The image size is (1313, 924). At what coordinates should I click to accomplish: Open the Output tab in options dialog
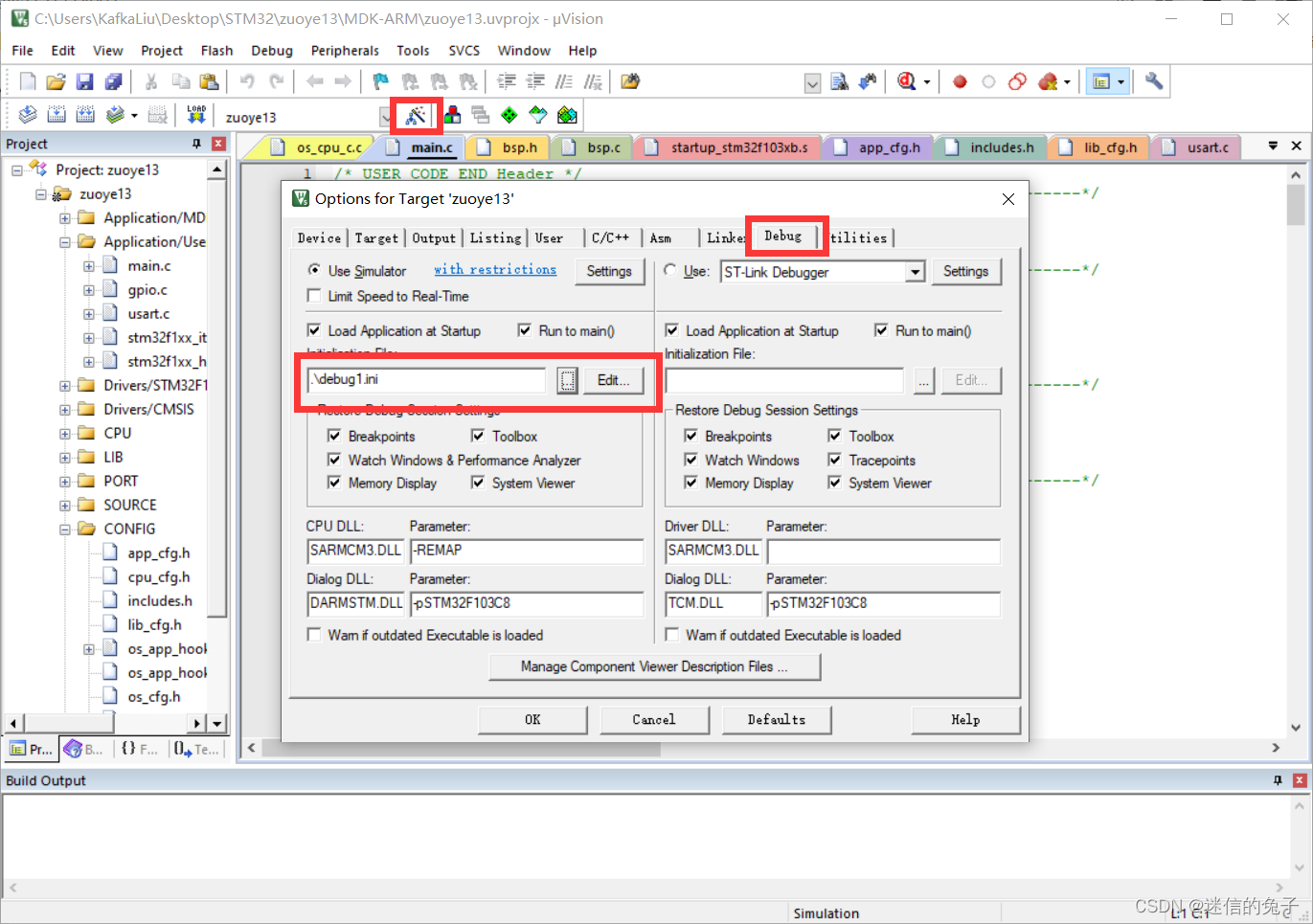click(x=434, y=237)
